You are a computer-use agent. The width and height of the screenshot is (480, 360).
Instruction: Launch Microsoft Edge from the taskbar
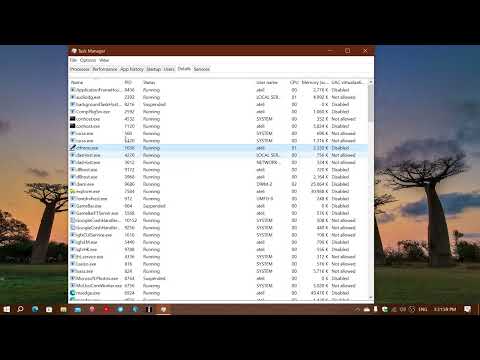[35, 309]
